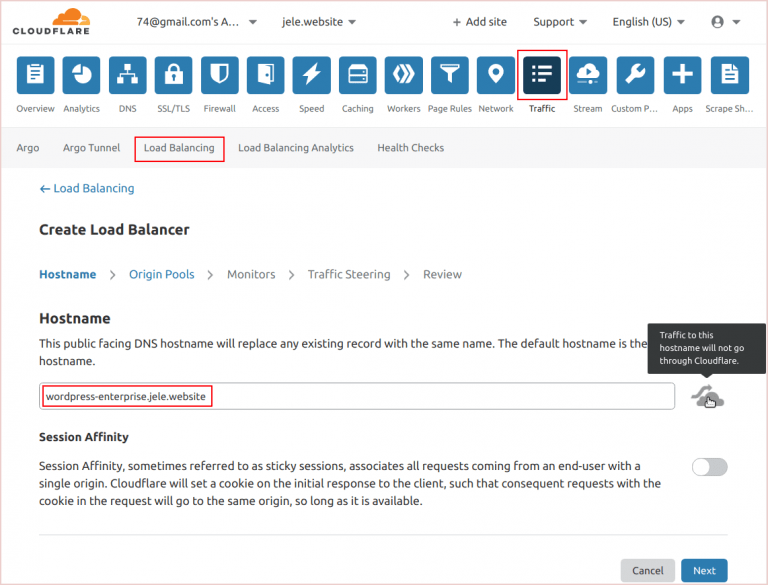The width and height of the screenshot is (768, 585).
Task: Open the jele.website site dropdown
Action: tap(318, 22)
